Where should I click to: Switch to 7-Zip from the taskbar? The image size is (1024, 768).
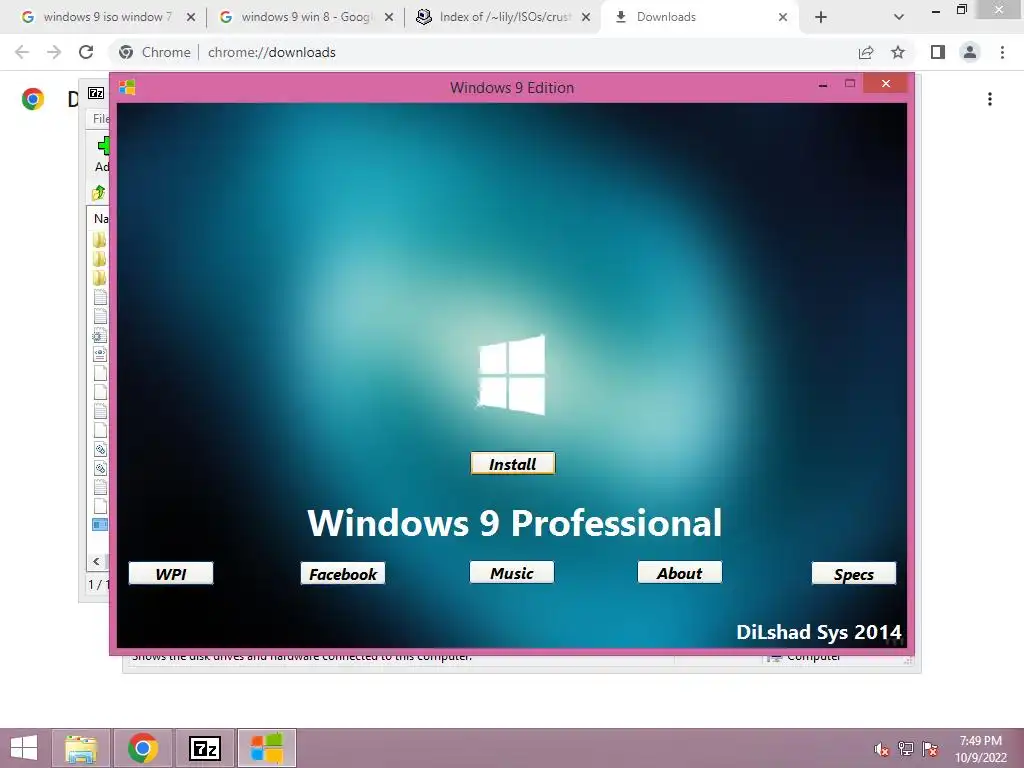coord(205,748)
